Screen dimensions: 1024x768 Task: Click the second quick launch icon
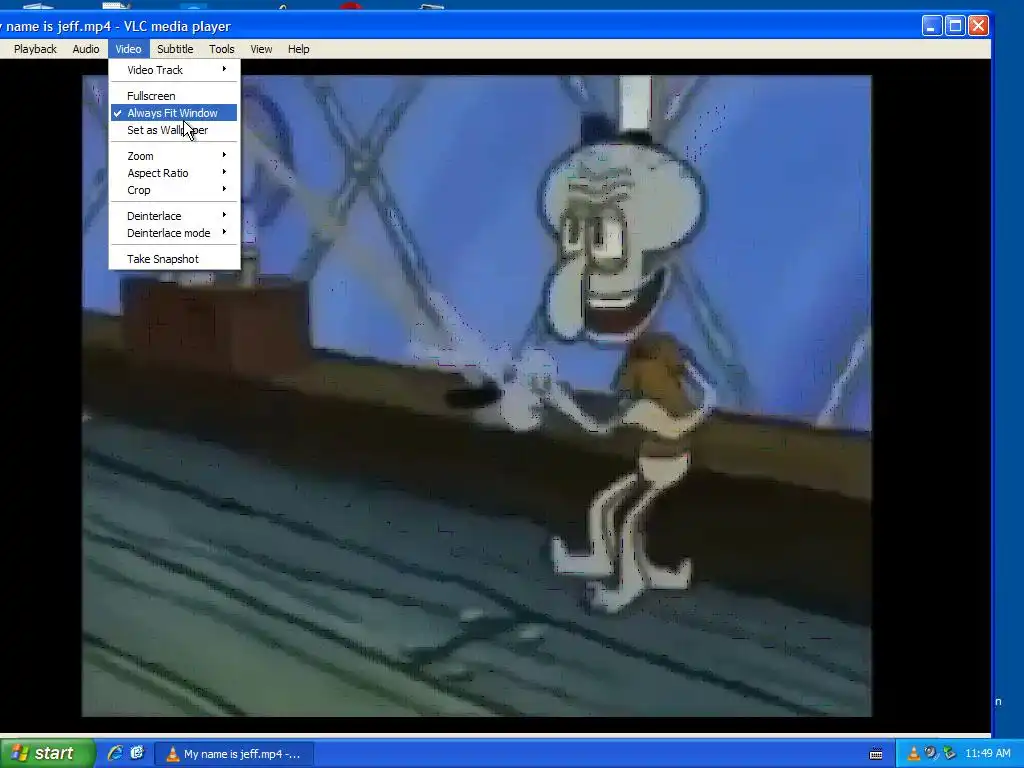137,753
